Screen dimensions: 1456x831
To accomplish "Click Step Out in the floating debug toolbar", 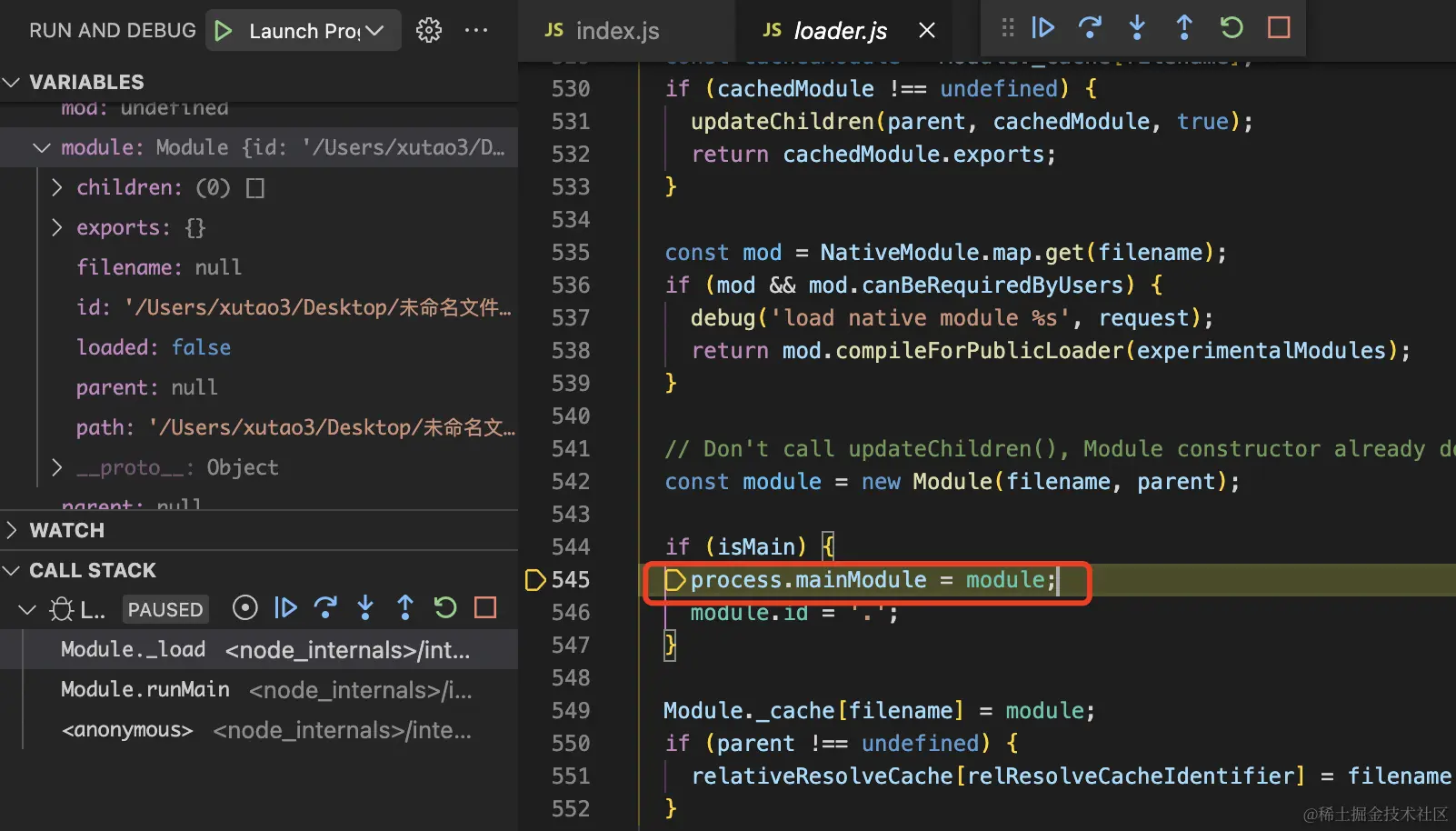I will [x=1184, y=27].
